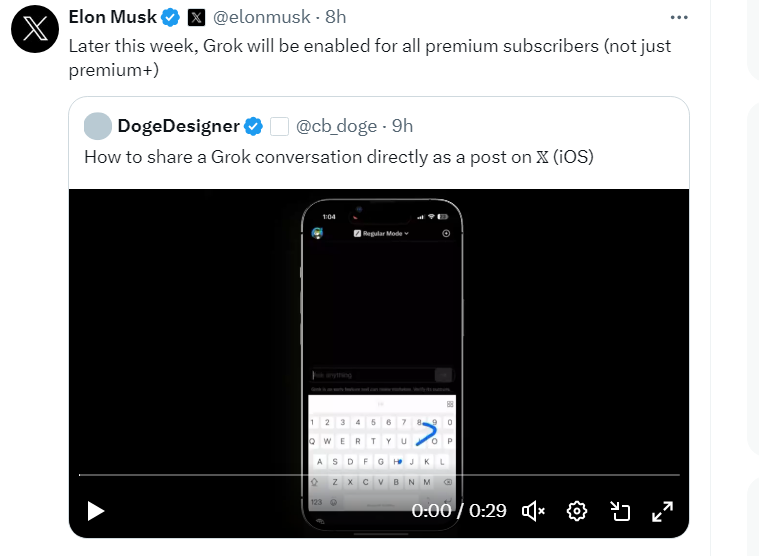Screen dimensions: 759x556
Task: Click the 8h post timestamp
Action: point(336,17)
